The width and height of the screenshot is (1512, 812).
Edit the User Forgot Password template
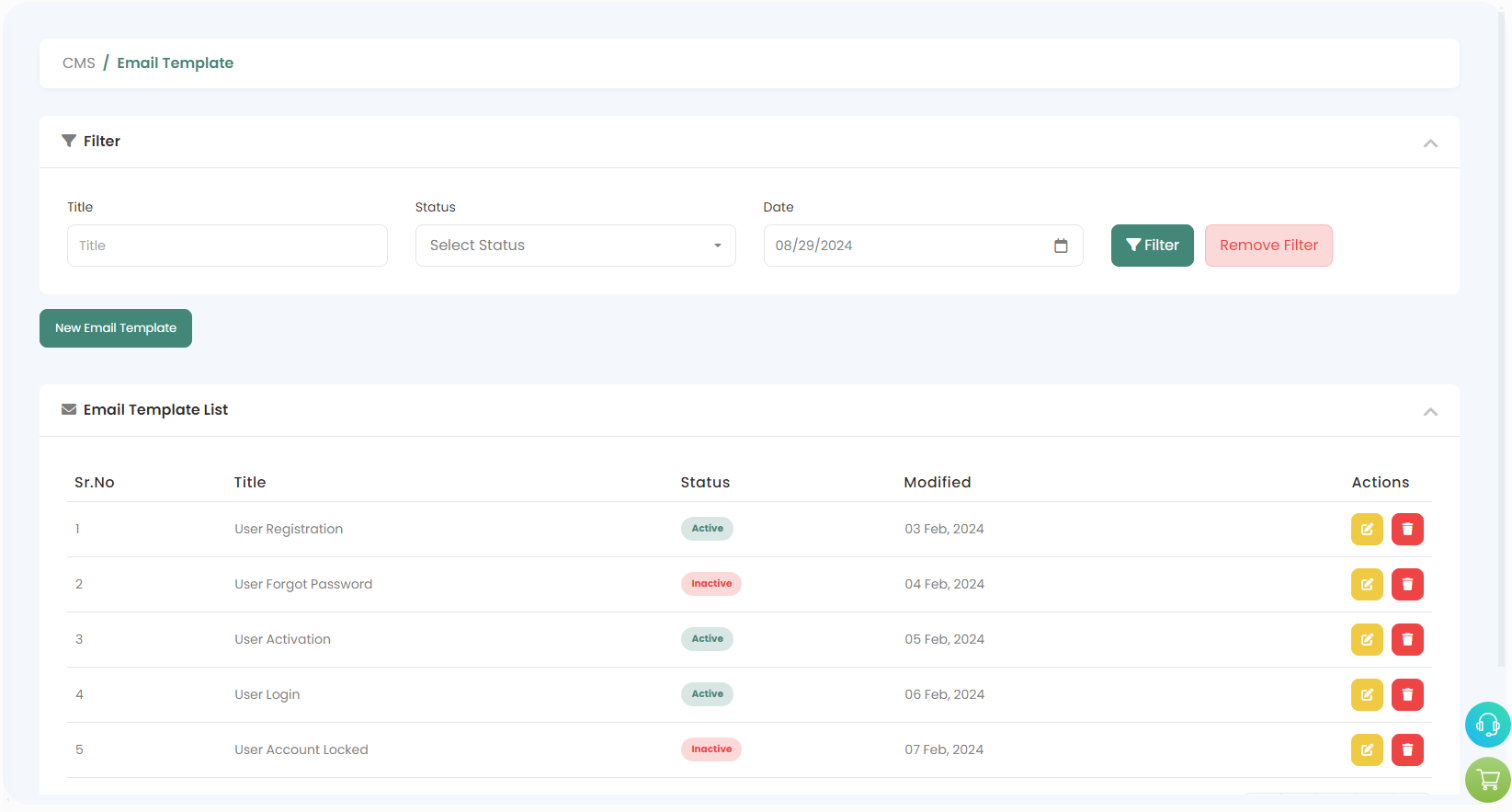(1367, 584)
